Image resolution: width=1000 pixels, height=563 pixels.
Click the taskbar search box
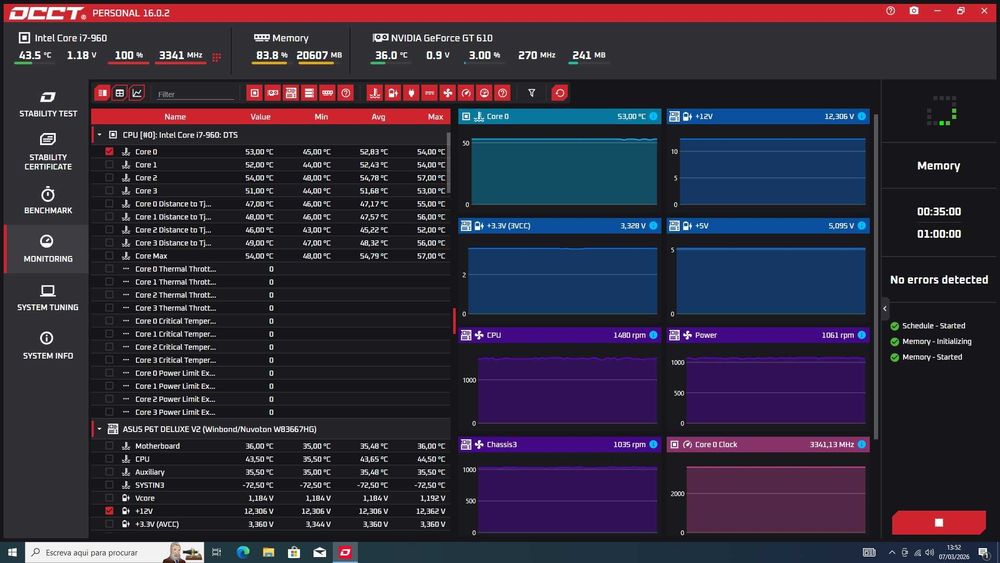point(115,552)
